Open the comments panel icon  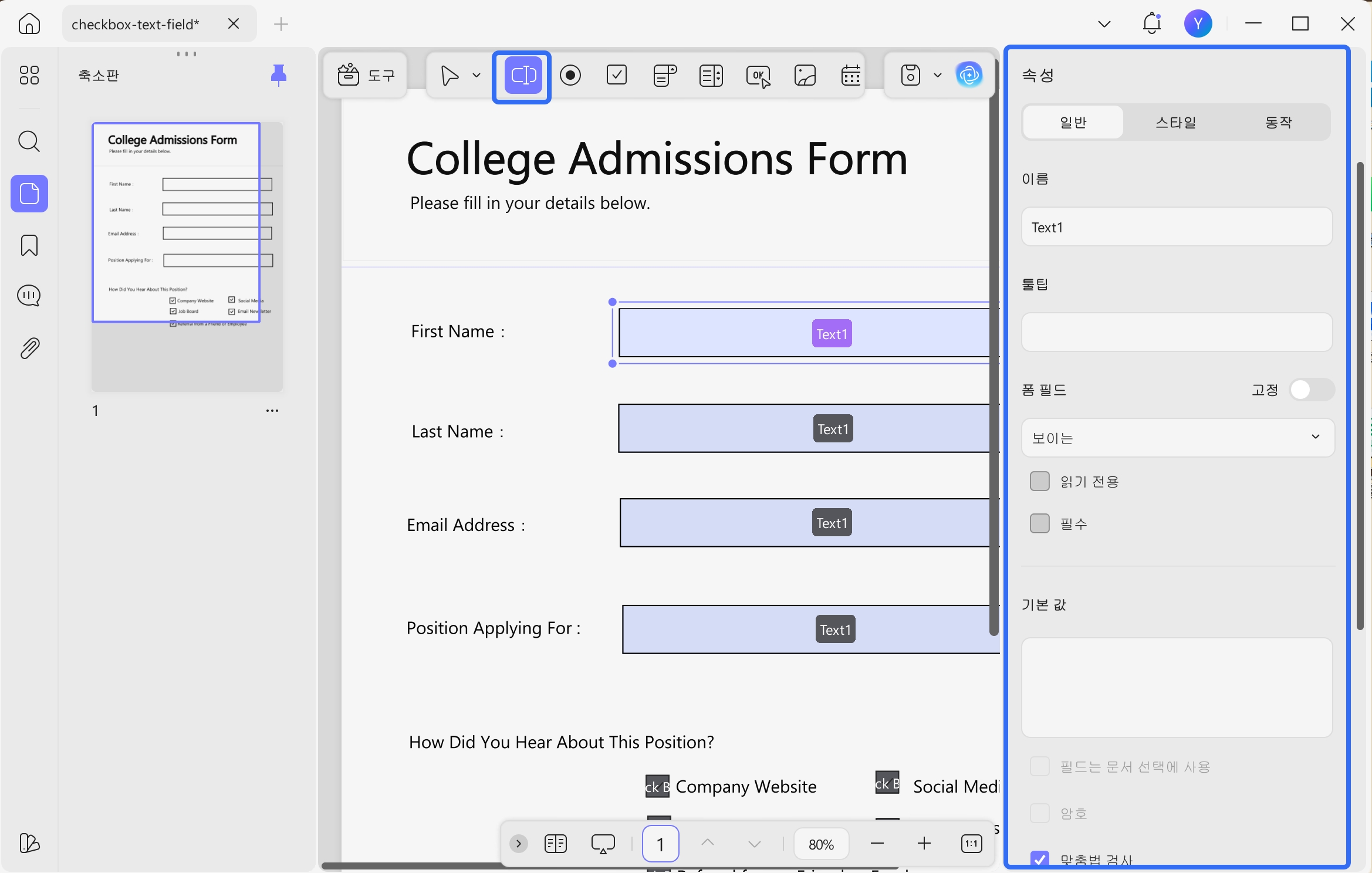pos(29,296)
